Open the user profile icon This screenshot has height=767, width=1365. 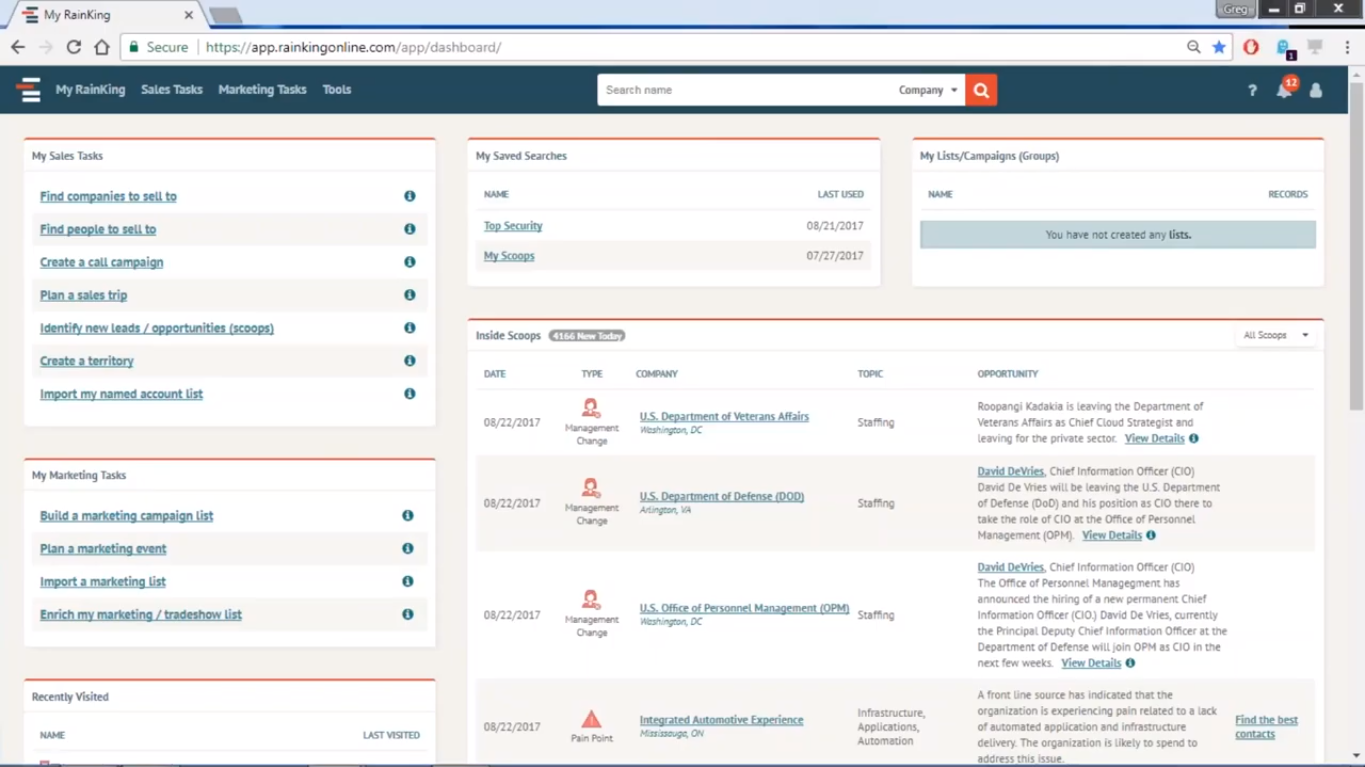coord(1316,90)
